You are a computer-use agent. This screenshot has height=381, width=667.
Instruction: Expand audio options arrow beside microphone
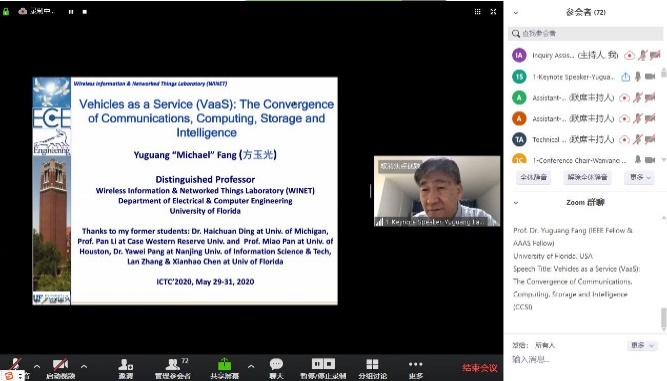(x=37, y=366)
